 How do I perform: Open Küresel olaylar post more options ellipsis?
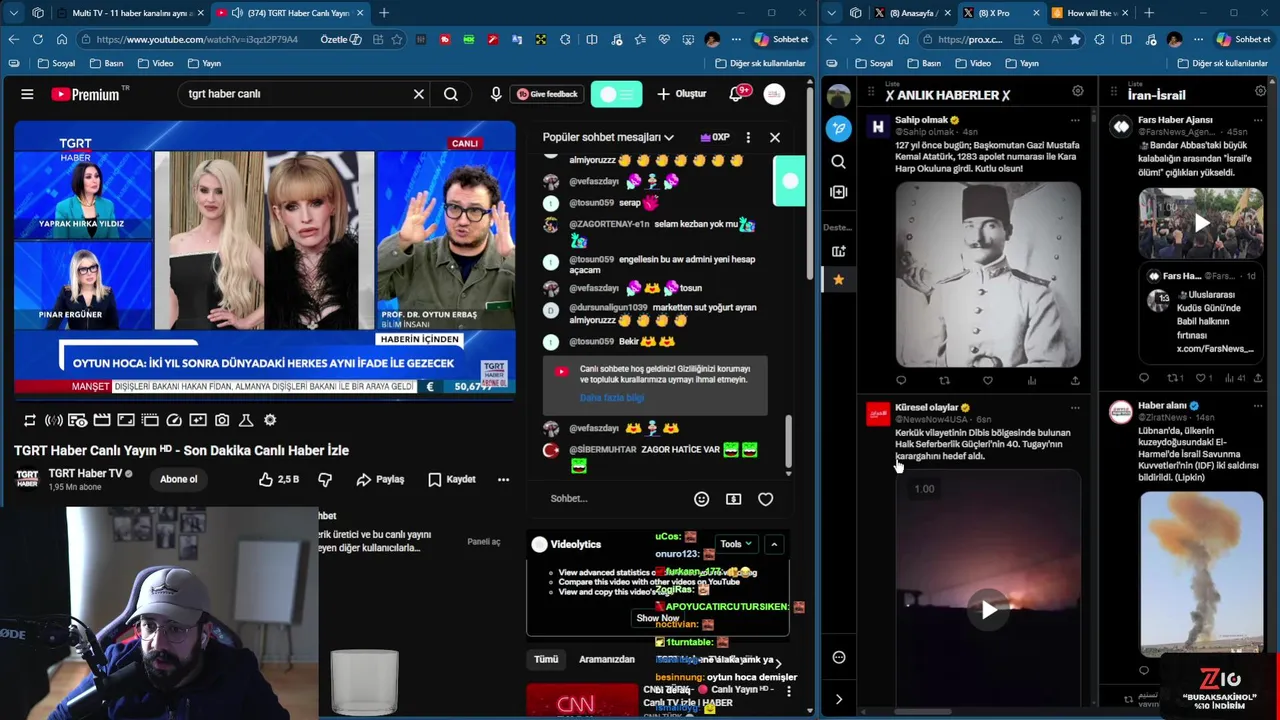(x=1075, y=407)
